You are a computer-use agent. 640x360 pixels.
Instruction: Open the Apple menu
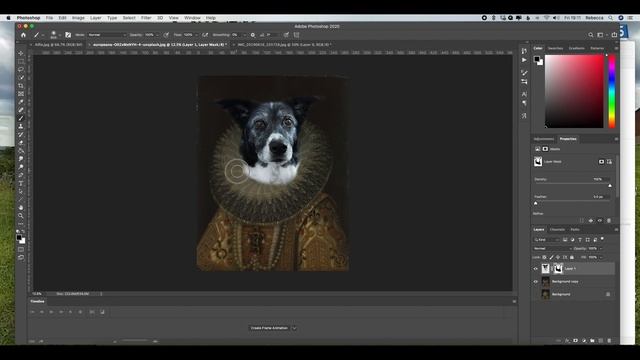click(8, 18)
